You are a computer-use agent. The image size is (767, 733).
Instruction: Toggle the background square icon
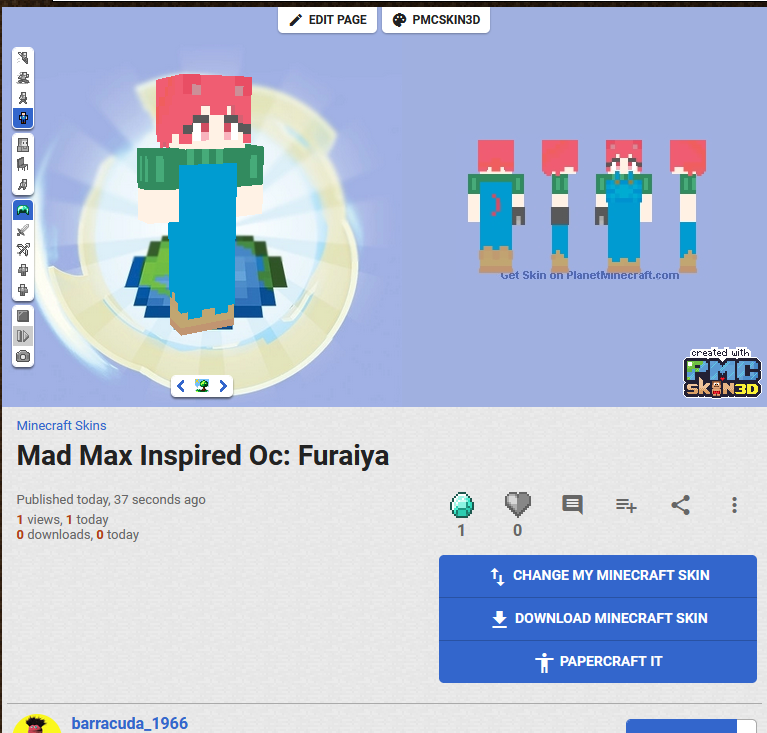[x=23, y=316]
